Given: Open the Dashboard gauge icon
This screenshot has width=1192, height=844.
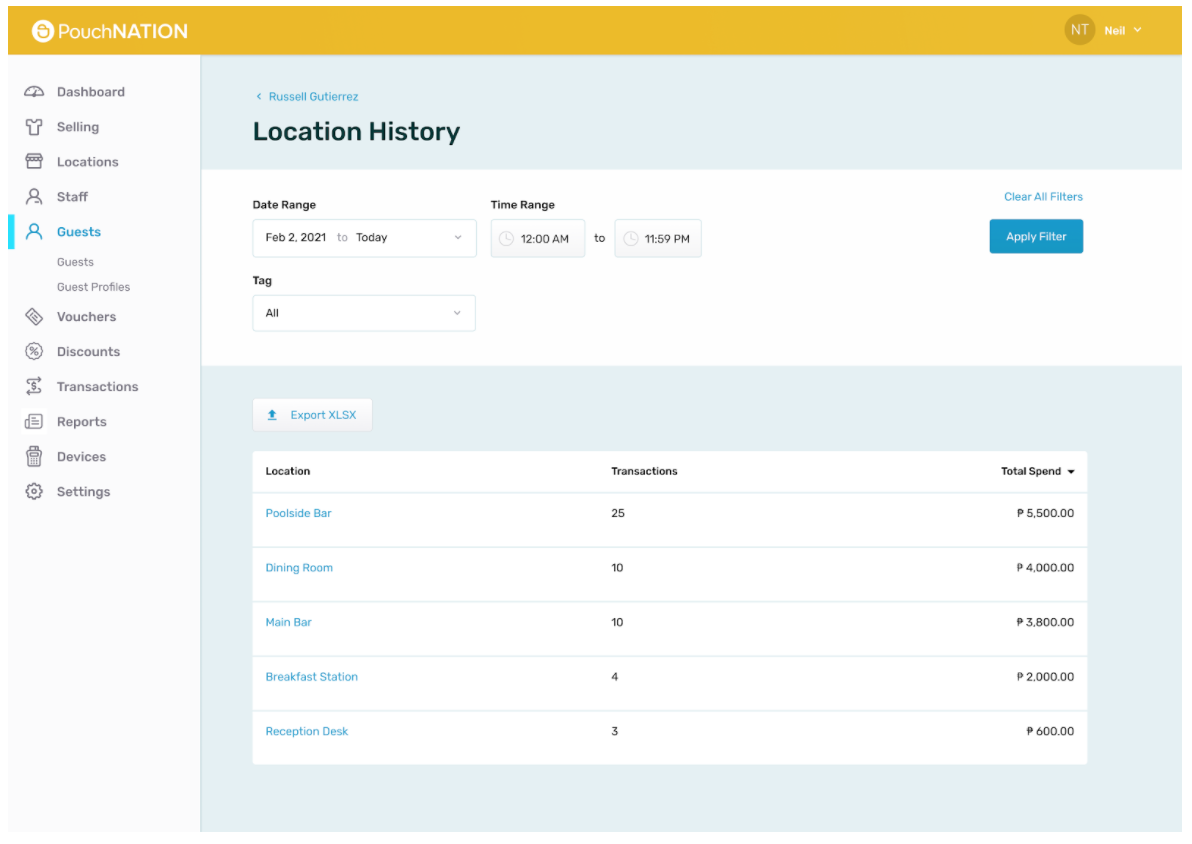Looking at the screenshot, I should [34, 92].
